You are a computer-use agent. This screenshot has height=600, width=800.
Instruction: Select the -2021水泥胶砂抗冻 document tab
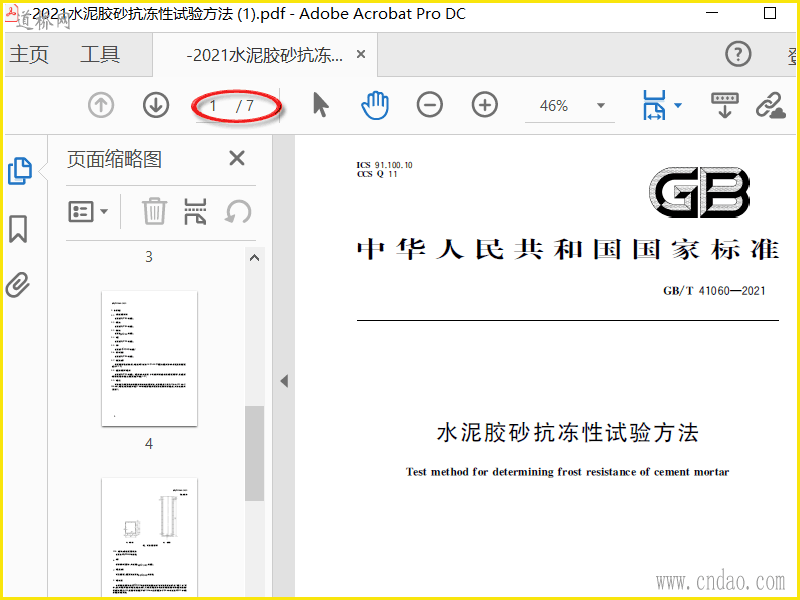265,55
